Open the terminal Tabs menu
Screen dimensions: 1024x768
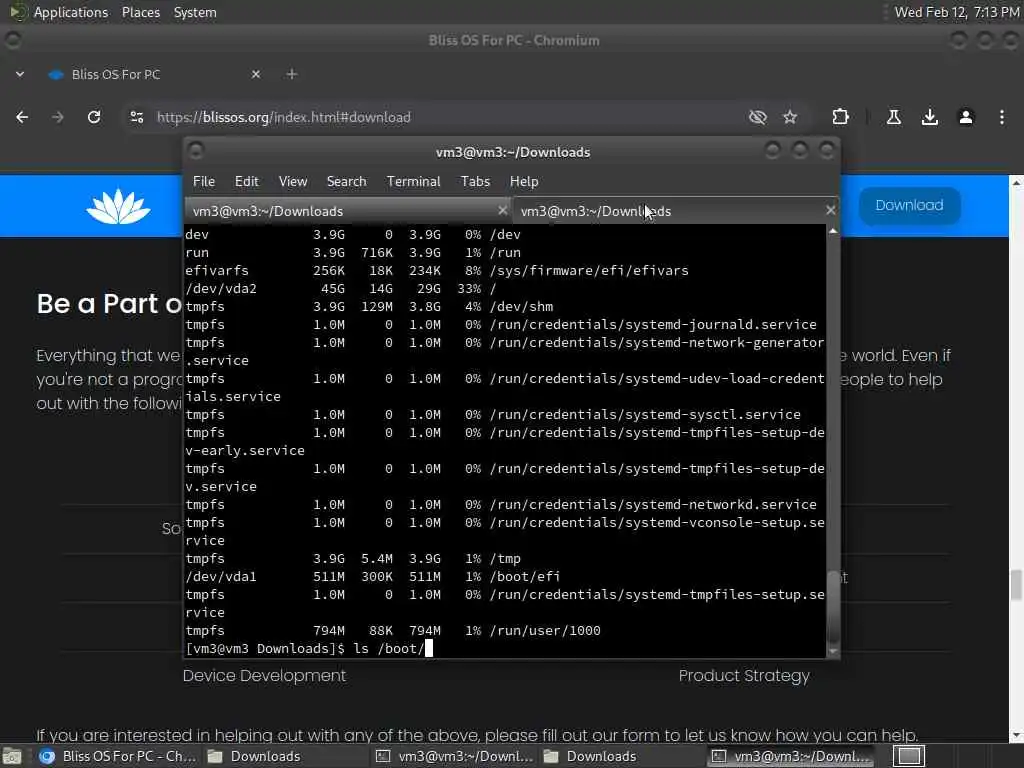point(475,181)
